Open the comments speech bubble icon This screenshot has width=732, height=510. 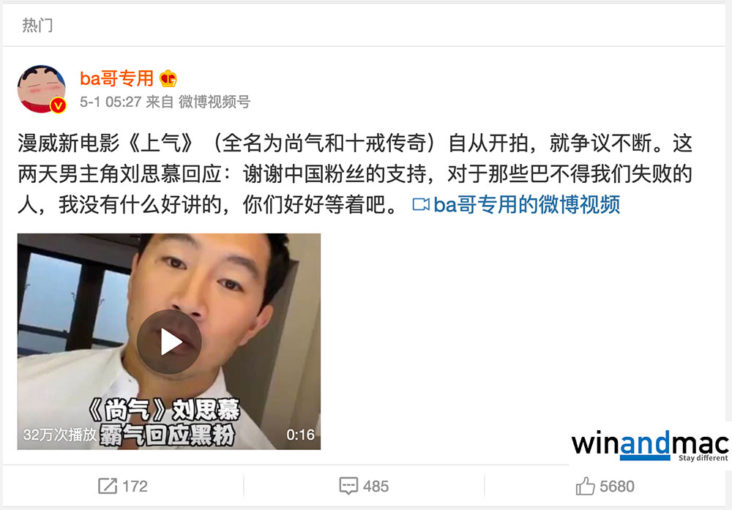tap(348, 486)
